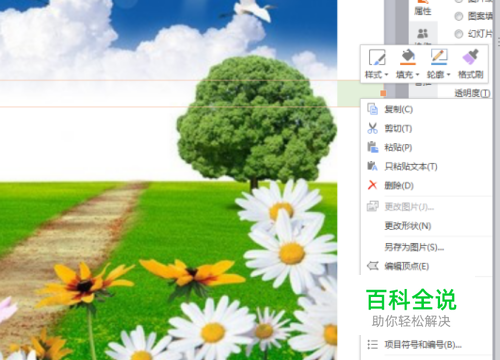Expand the 填充 fill dropdown arrow

[417, 75]
